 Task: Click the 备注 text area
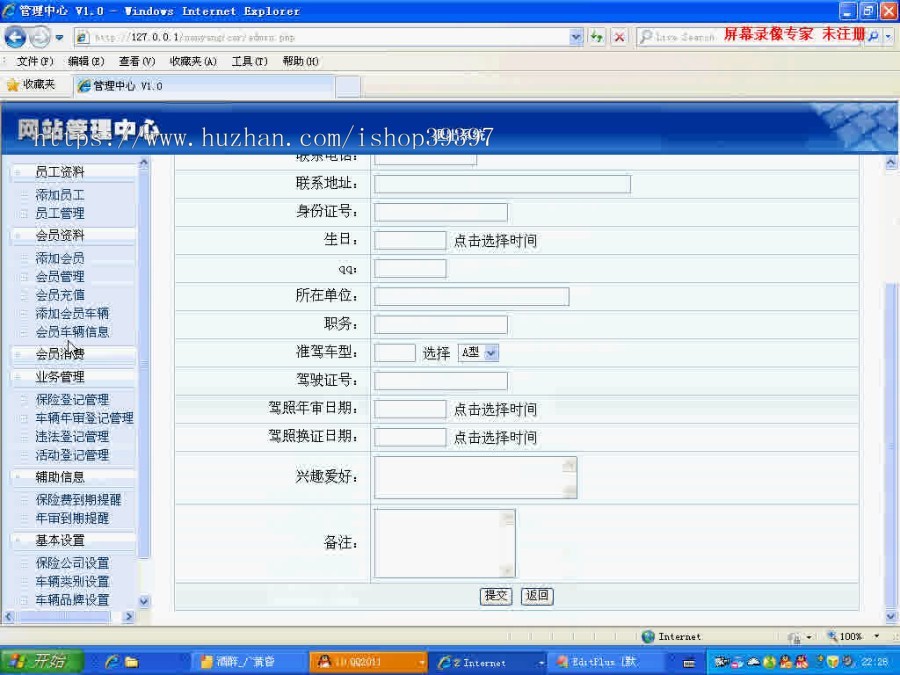(x=445, y=544)
